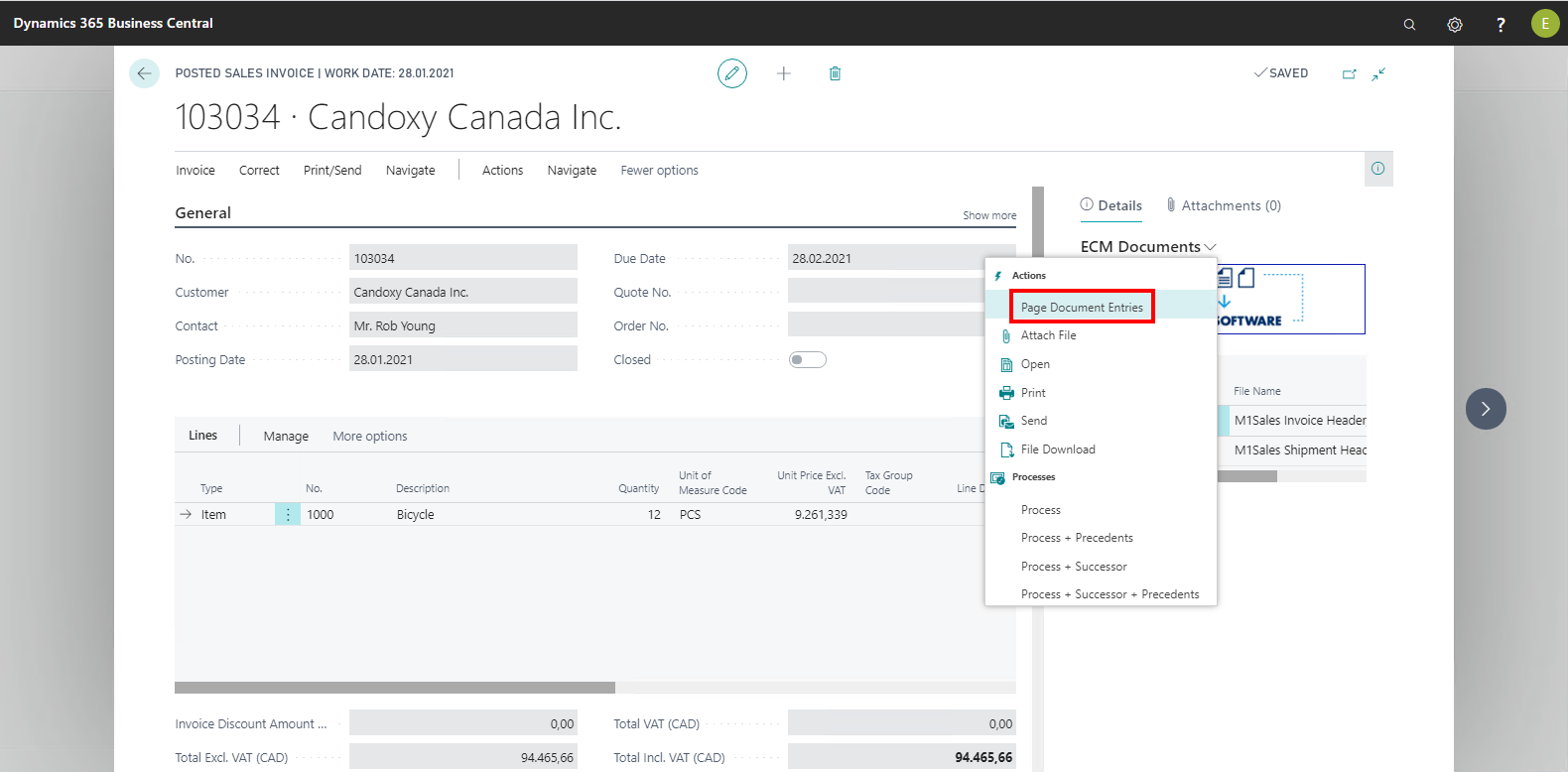Open row options for the Item line
Image resolution: width=1568 pixels, height=772 pixels.
pyautogui.click(x=288, y=515)
